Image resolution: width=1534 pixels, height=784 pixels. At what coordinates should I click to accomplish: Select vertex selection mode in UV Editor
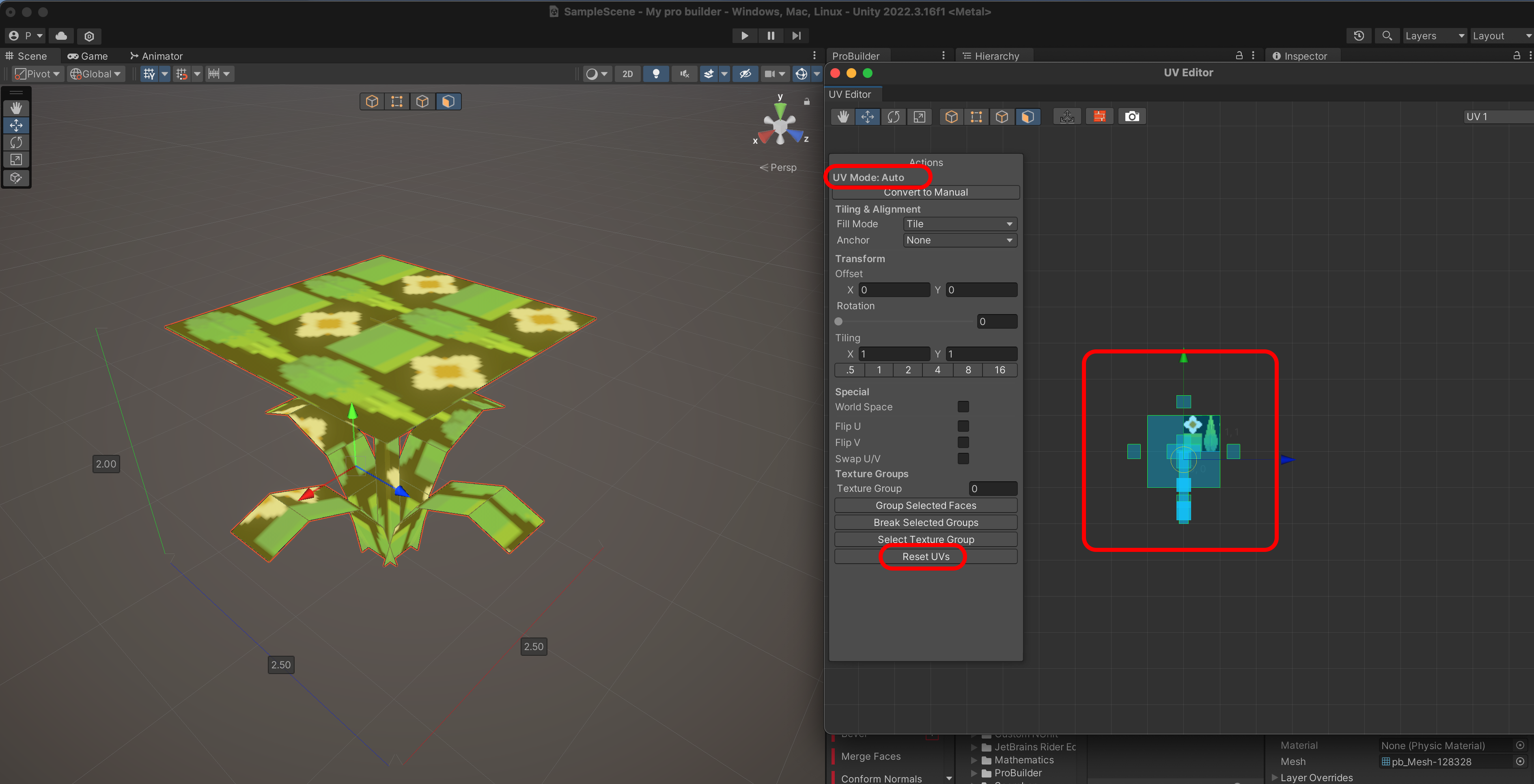tap(976, 117)
